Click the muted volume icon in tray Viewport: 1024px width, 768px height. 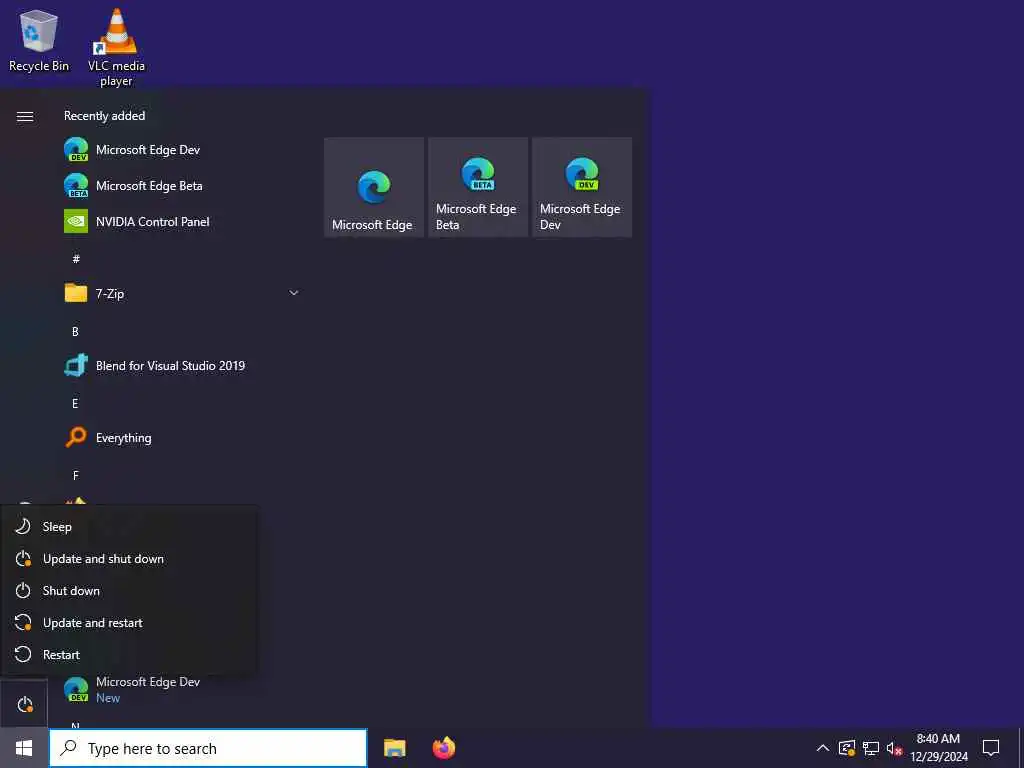(x=895, y=748)
